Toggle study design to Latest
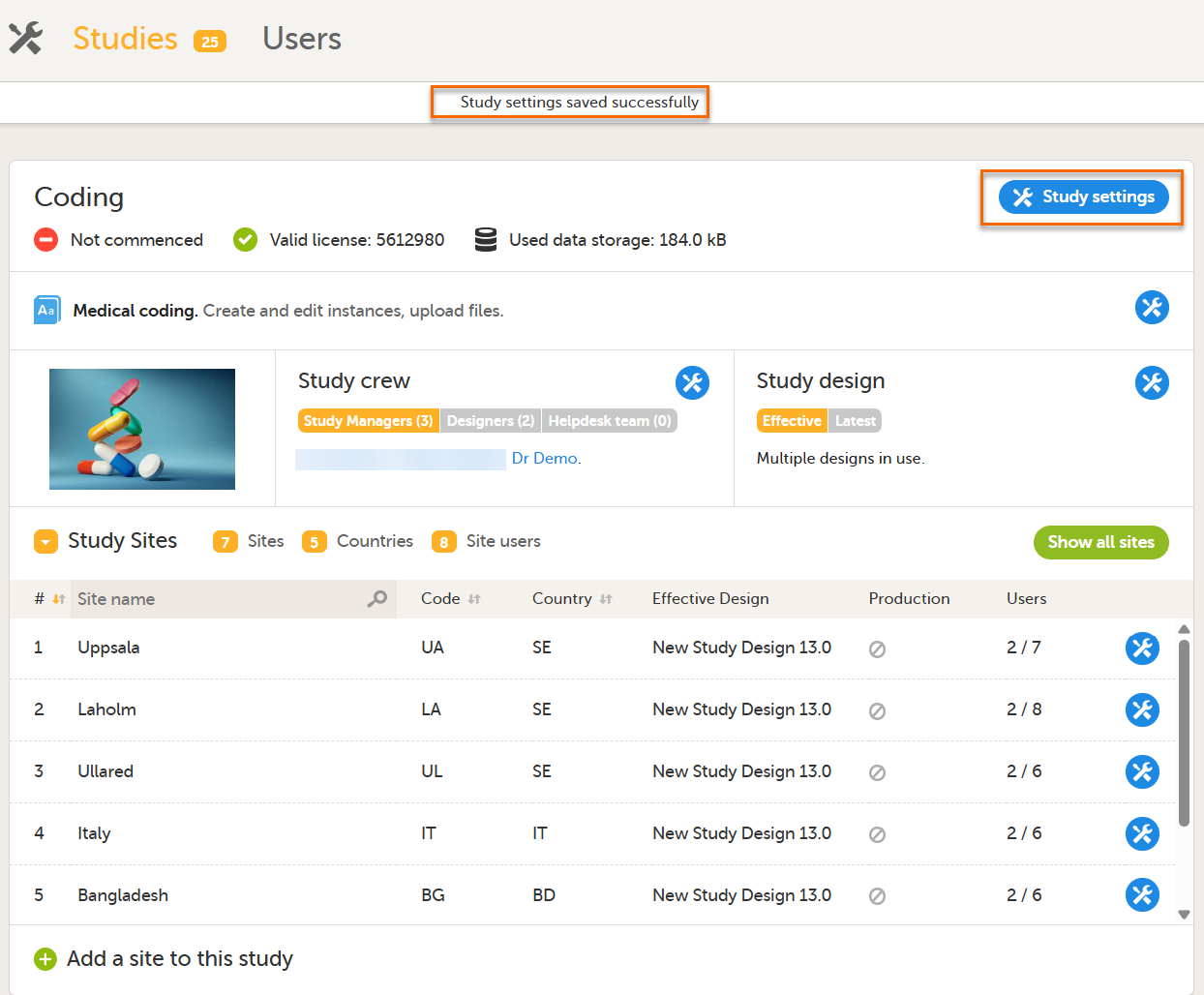Viewport: 1204px width, 995px height. coord(855,421)
